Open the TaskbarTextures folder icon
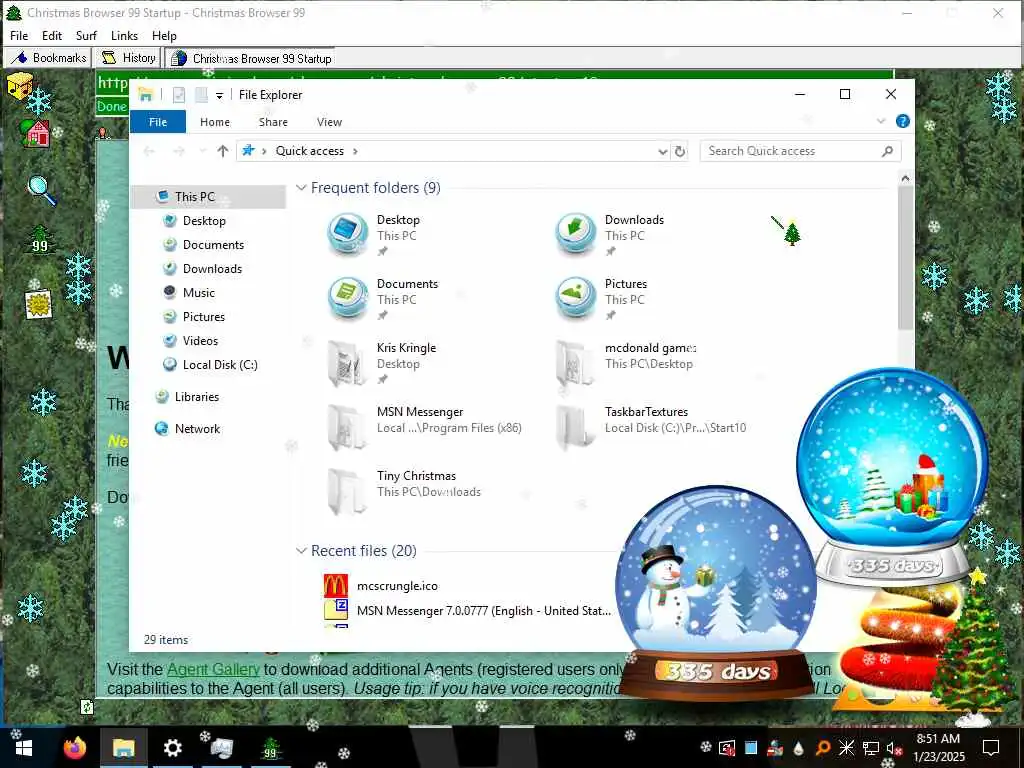1024x768 pixels. point(575,426)
